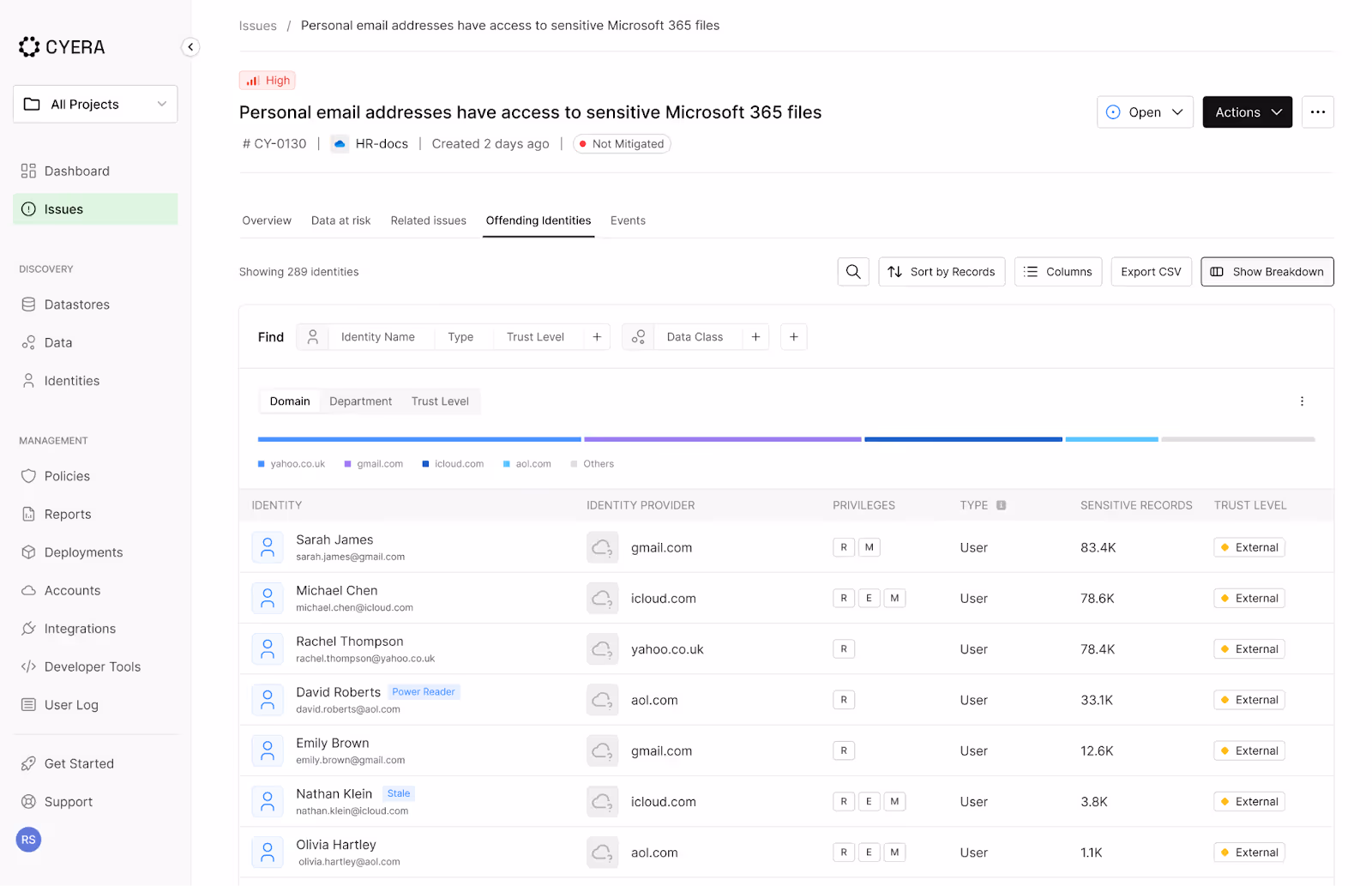Toggle Show Breakdown
This screenshot has height=886, width=1372.
click(1267, 272)
